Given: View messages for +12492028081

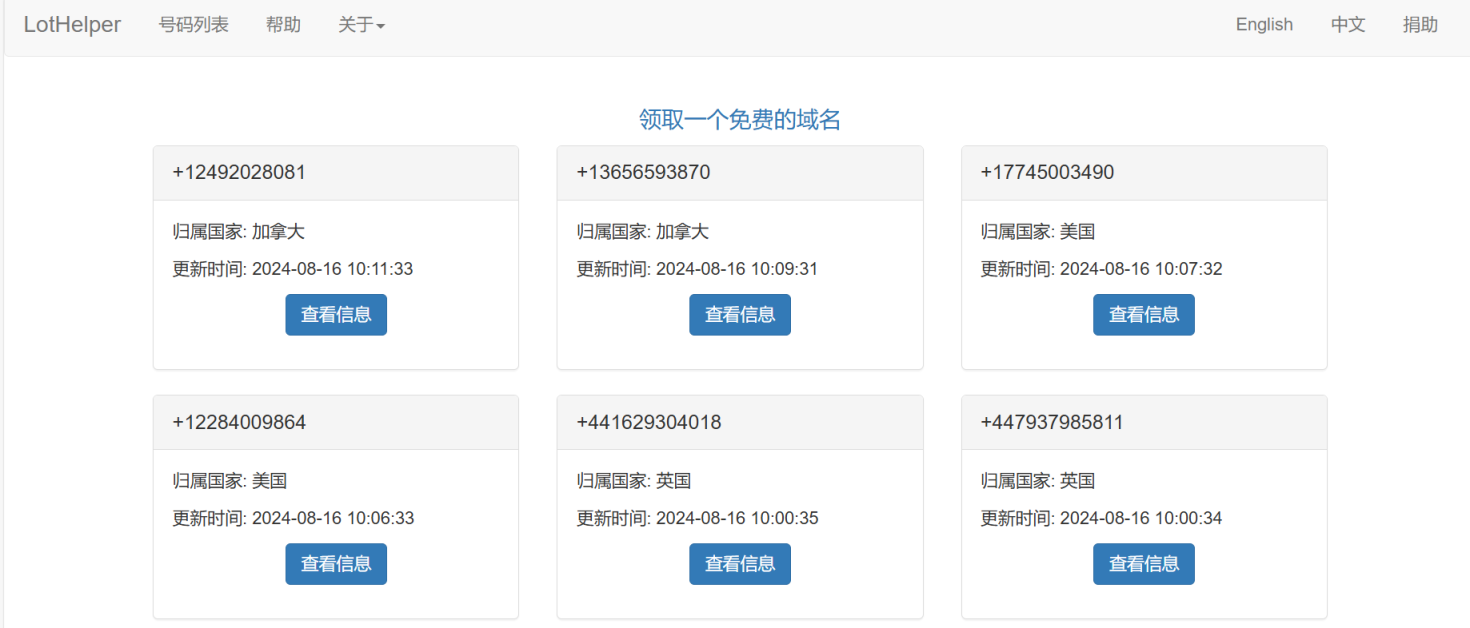Looking at the screenshot, I should pos(336,315).
